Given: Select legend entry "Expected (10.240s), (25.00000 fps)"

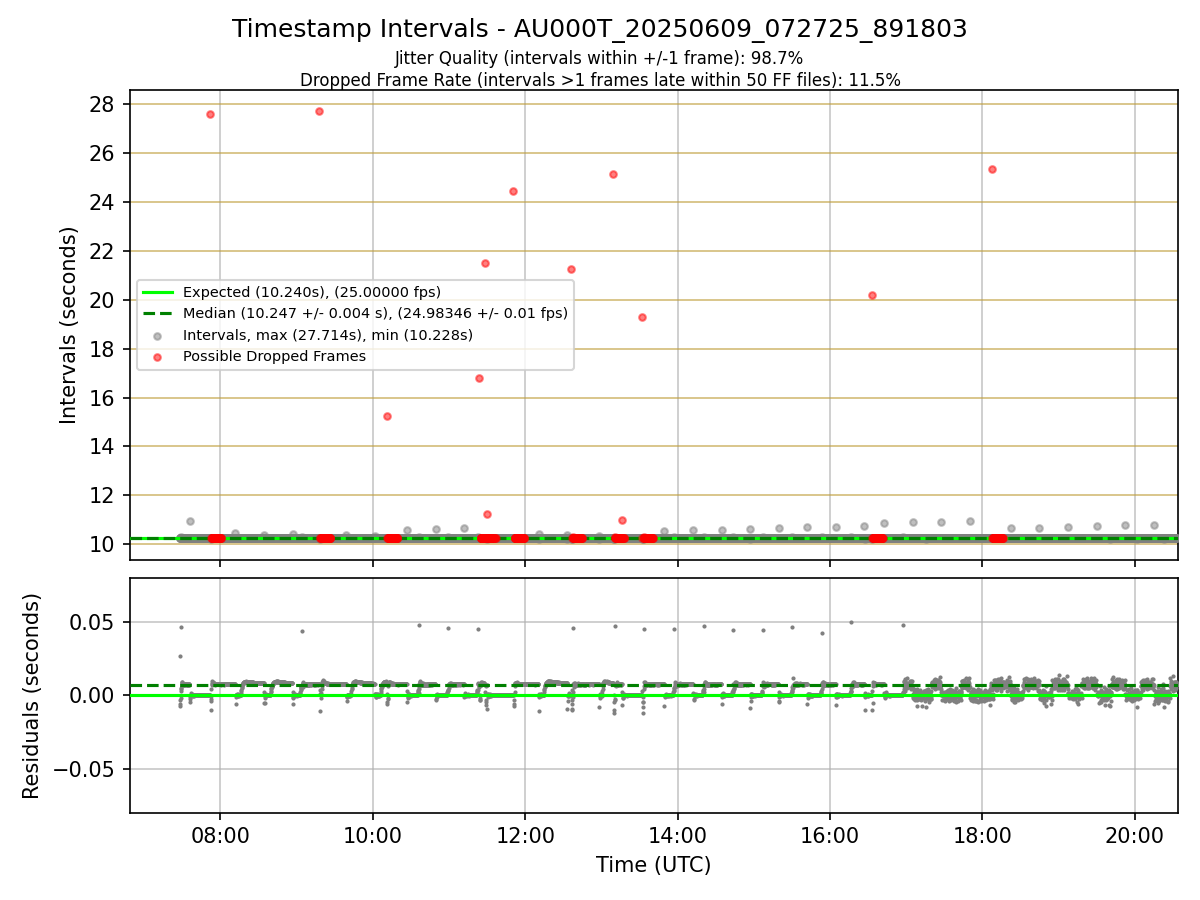Looking at the screenshot, I should (x=311, y=292).
